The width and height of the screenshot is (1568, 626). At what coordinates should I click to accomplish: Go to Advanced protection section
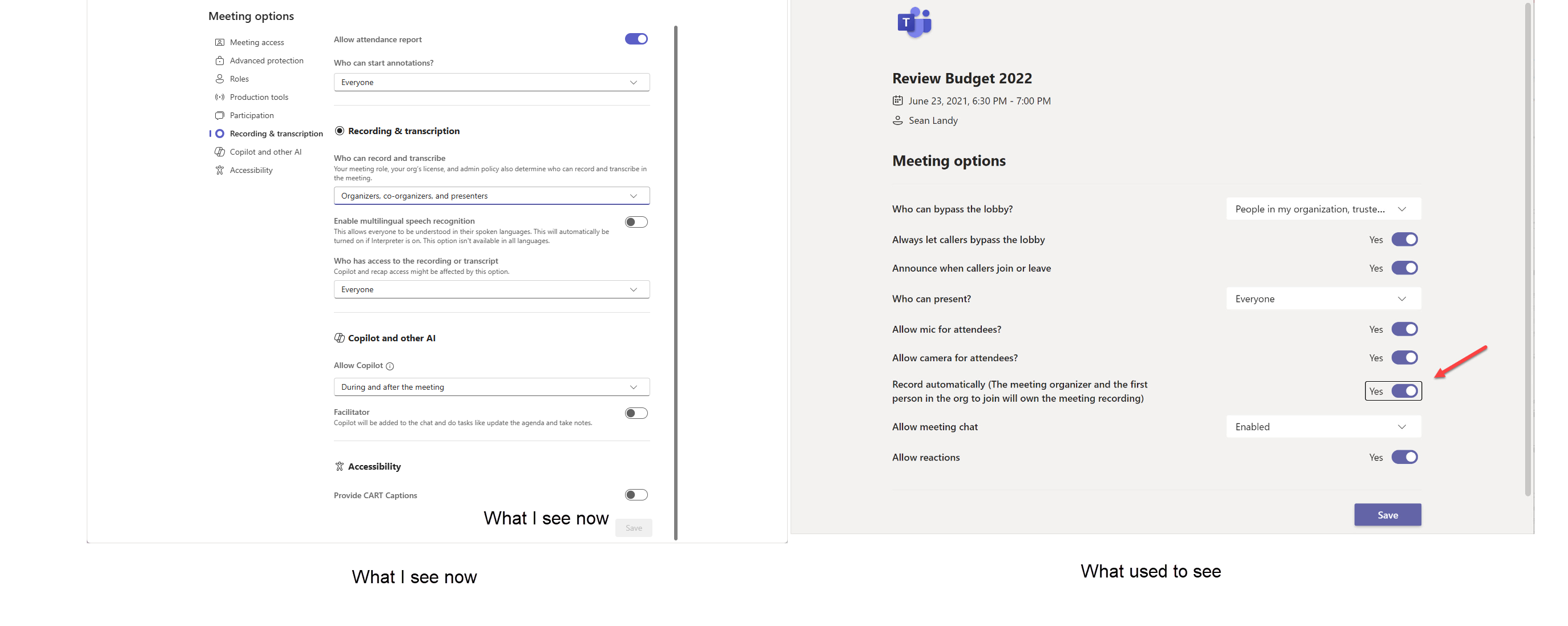[x=267, y=61]
